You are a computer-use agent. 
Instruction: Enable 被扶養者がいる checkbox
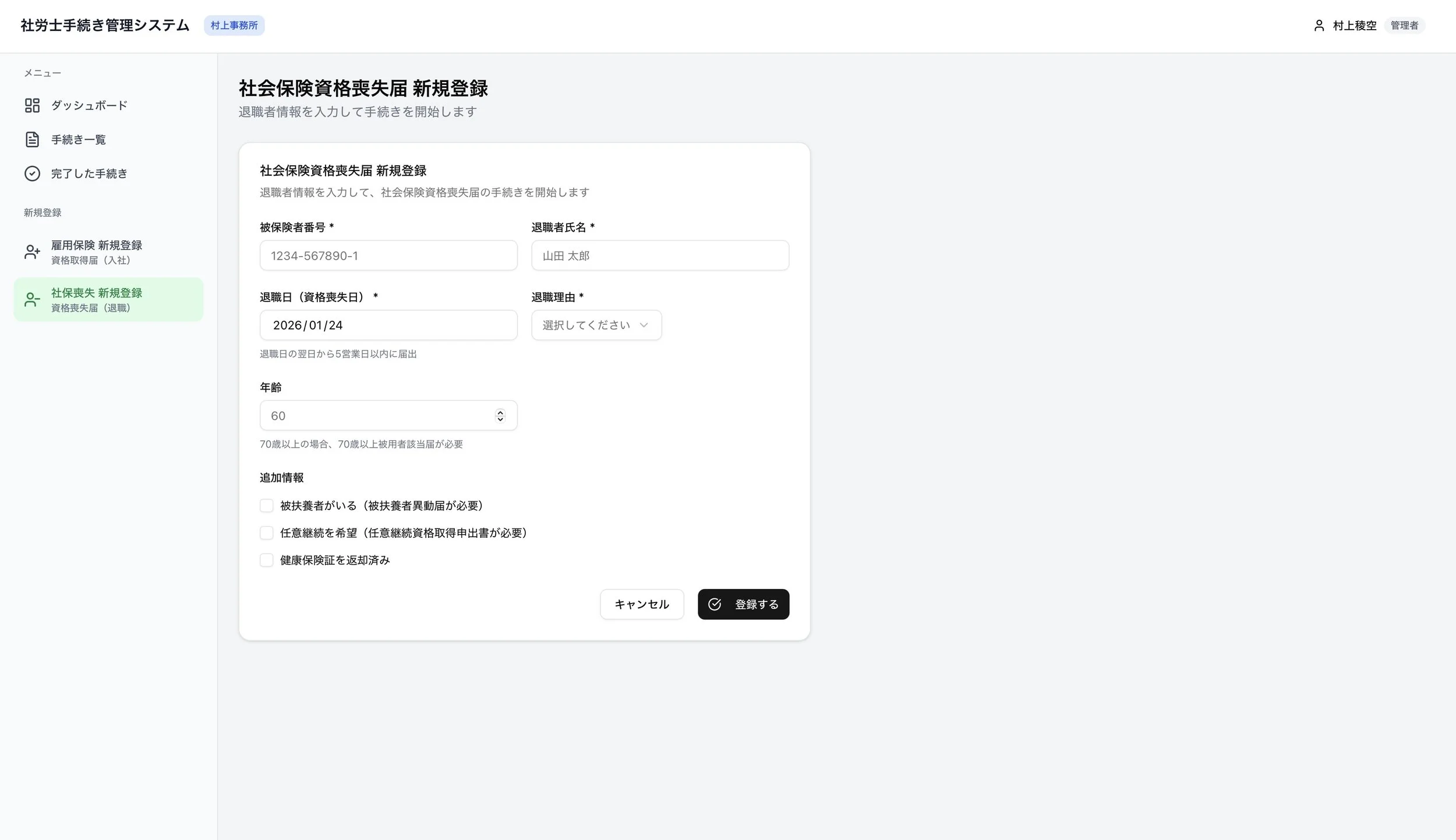pyautogui.click(x=267, y=505)
